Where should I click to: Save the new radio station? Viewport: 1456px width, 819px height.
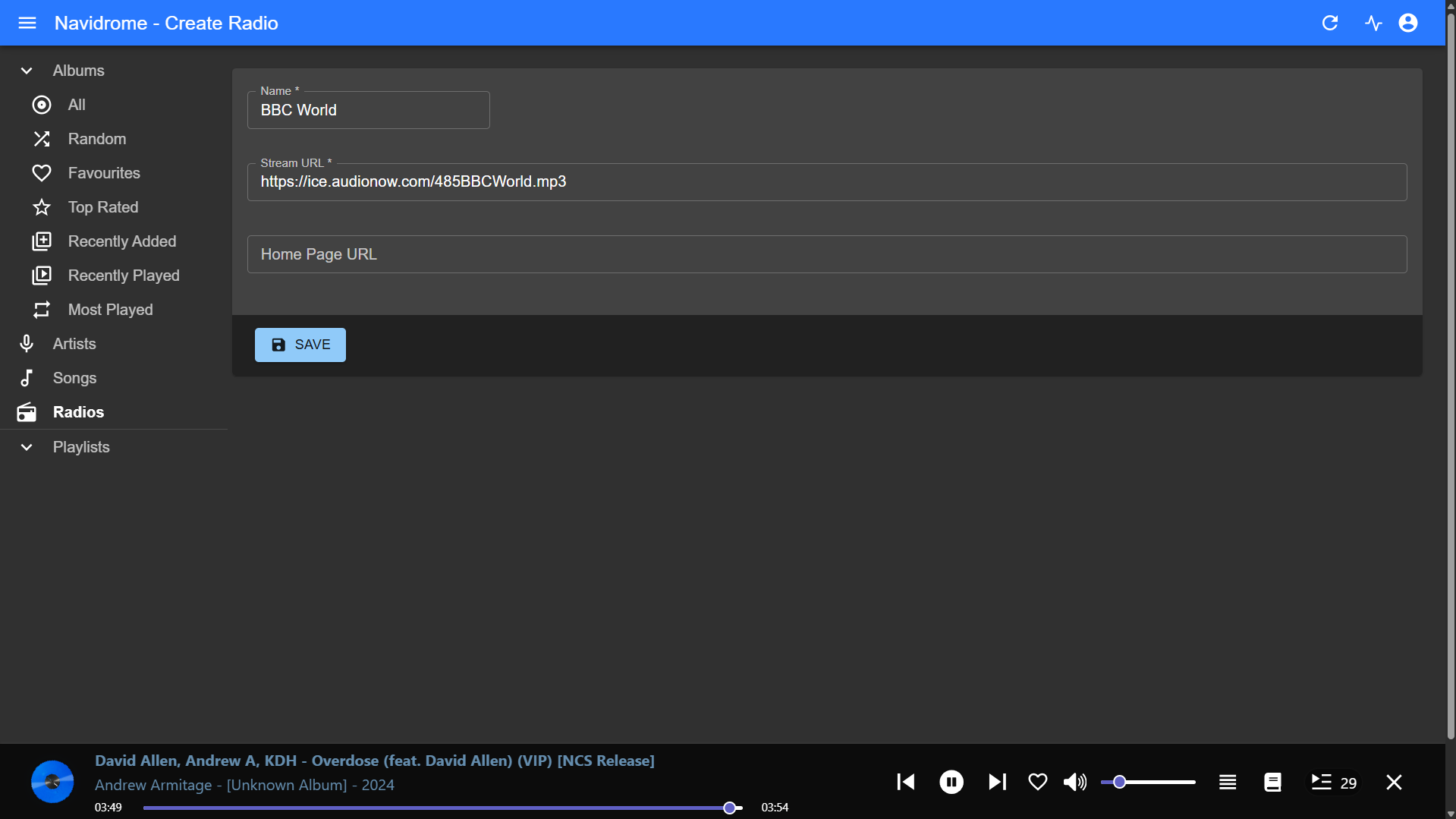tap(300, 345)
